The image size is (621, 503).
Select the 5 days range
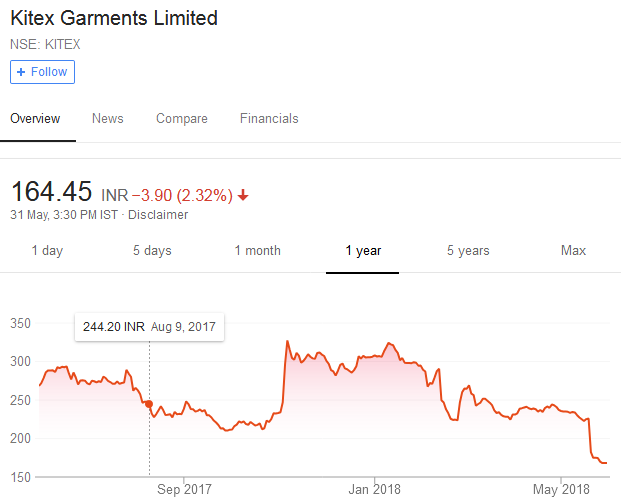(x=152, y=251)
